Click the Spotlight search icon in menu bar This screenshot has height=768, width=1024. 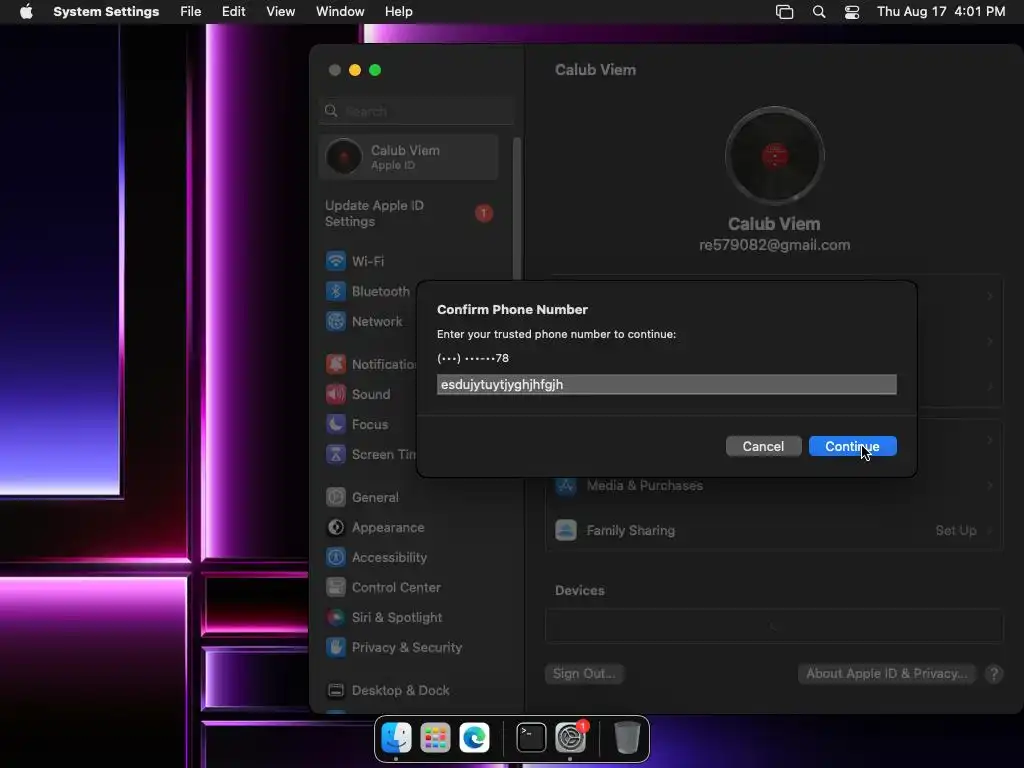point(818,12)
